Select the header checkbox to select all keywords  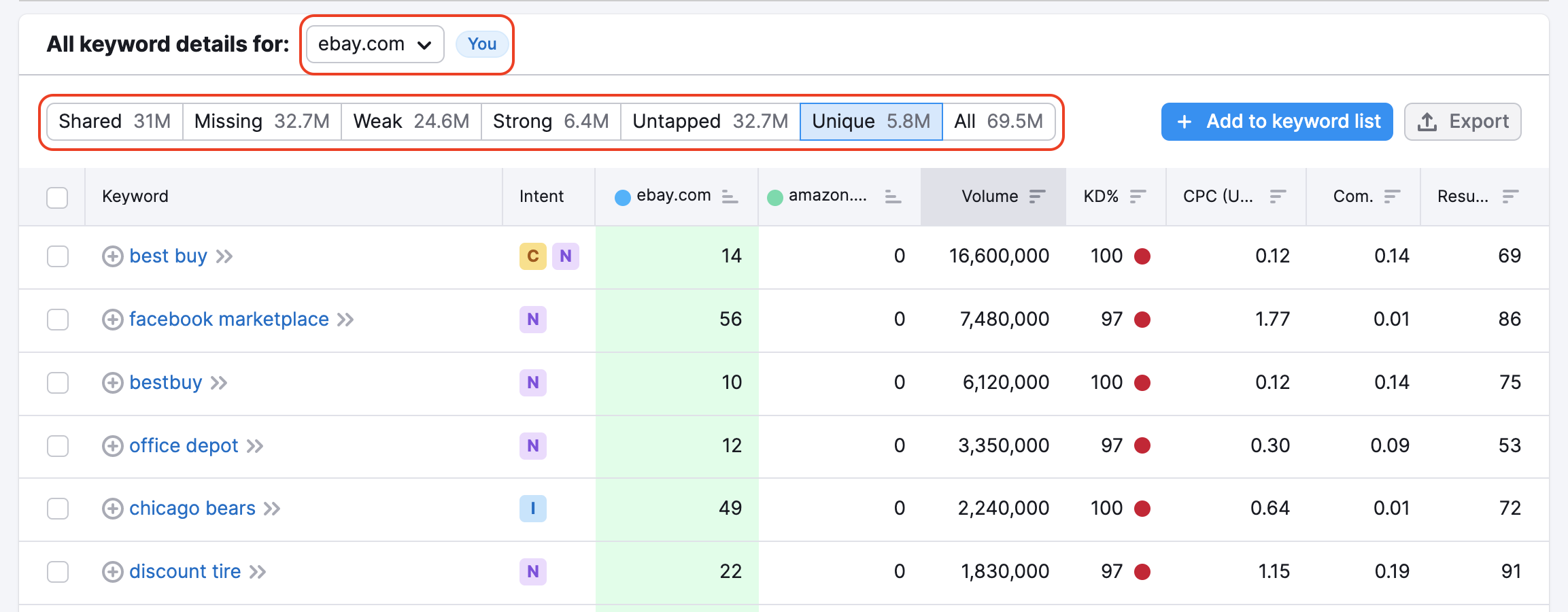tap(57, 197)
